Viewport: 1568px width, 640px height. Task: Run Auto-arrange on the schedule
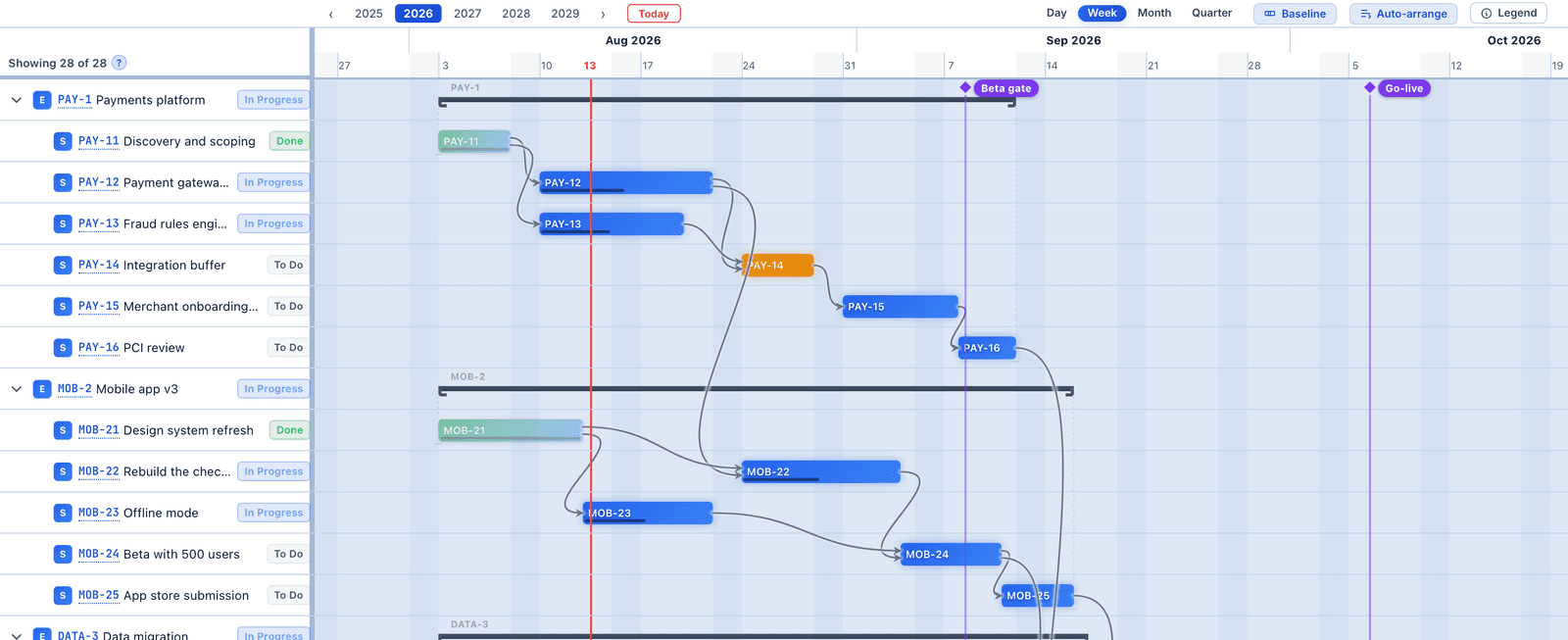tap(1403, 14)
